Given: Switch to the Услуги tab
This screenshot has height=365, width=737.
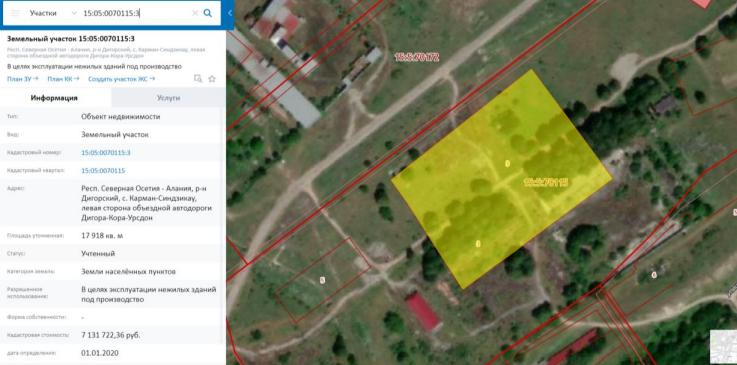Looking at the screenshot, I should click(168, 98).
